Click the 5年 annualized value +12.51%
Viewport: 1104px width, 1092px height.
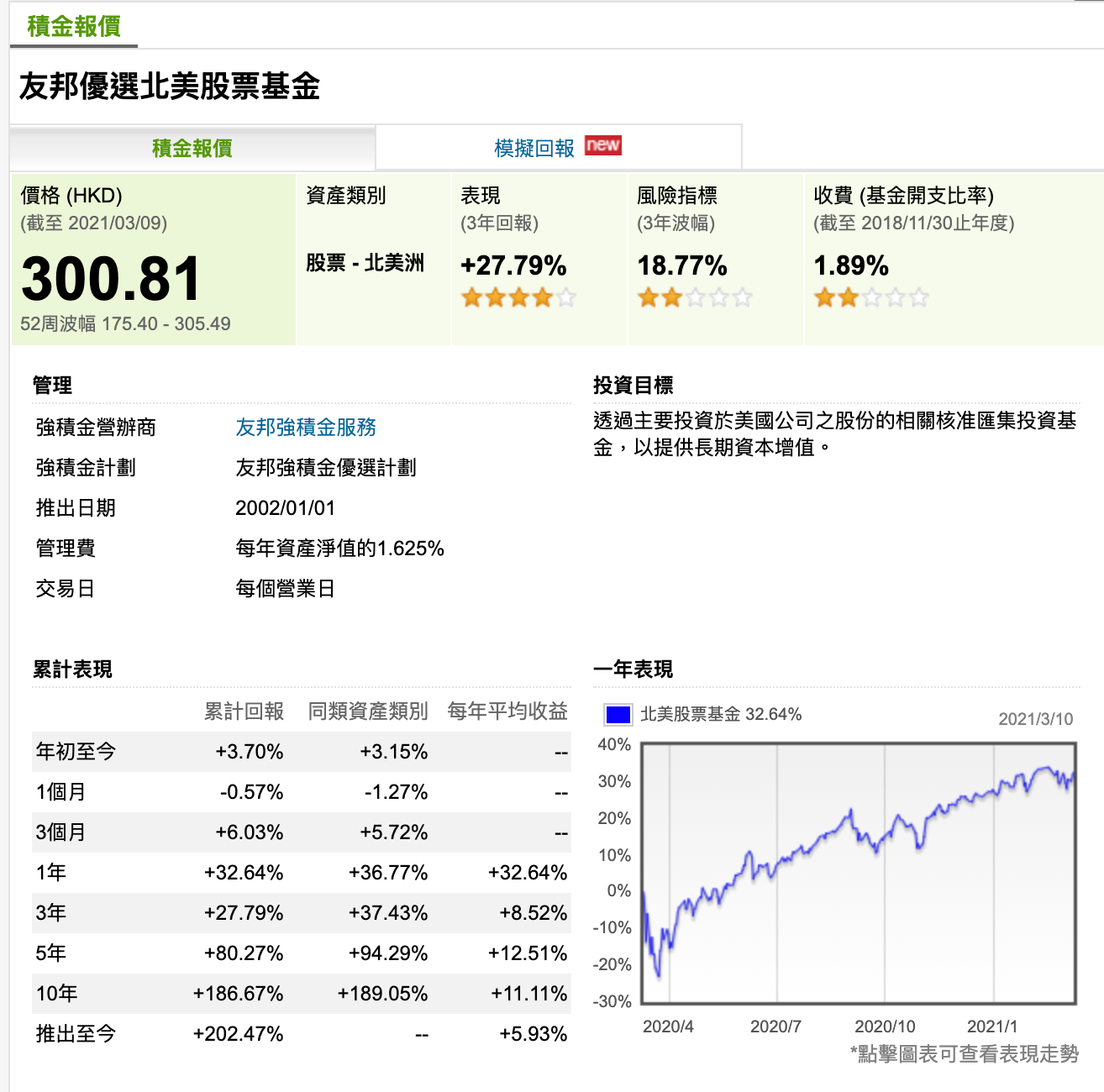pyautogui.click(x=528, y=953)
